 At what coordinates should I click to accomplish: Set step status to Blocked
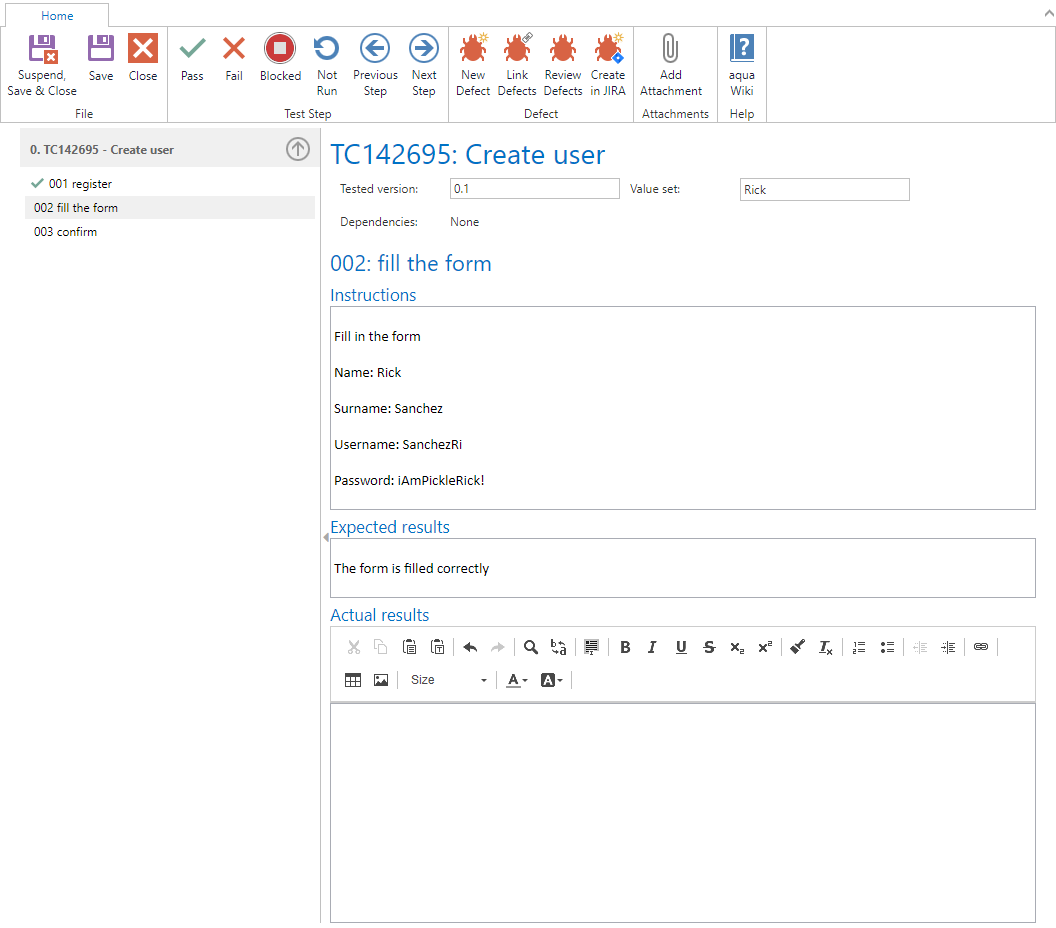click(280, 58)
